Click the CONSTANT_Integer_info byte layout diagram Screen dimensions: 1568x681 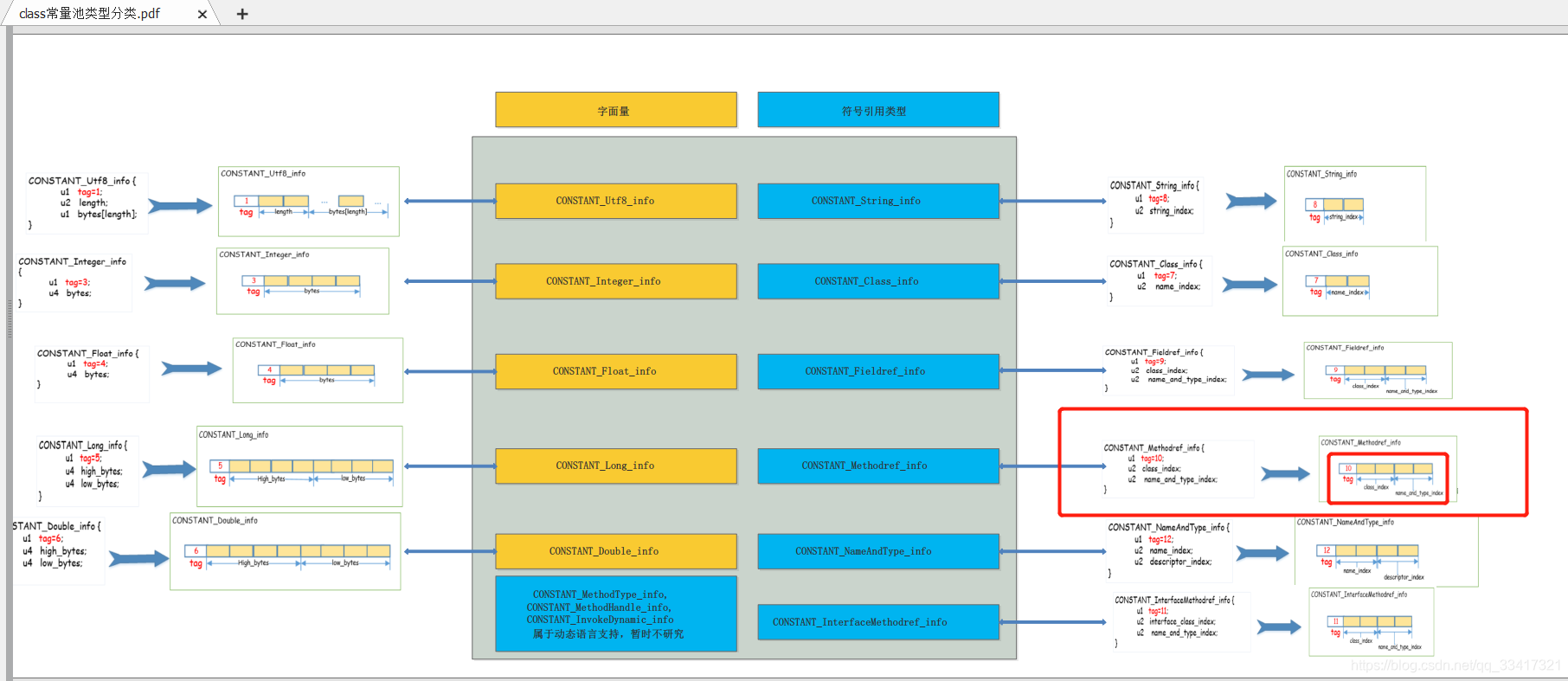(x=303, y=281)
